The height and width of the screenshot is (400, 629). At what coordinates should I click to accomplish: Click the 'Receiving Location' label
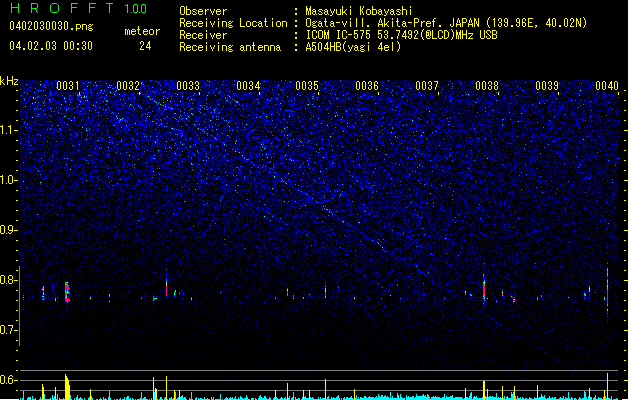(233, 23)
